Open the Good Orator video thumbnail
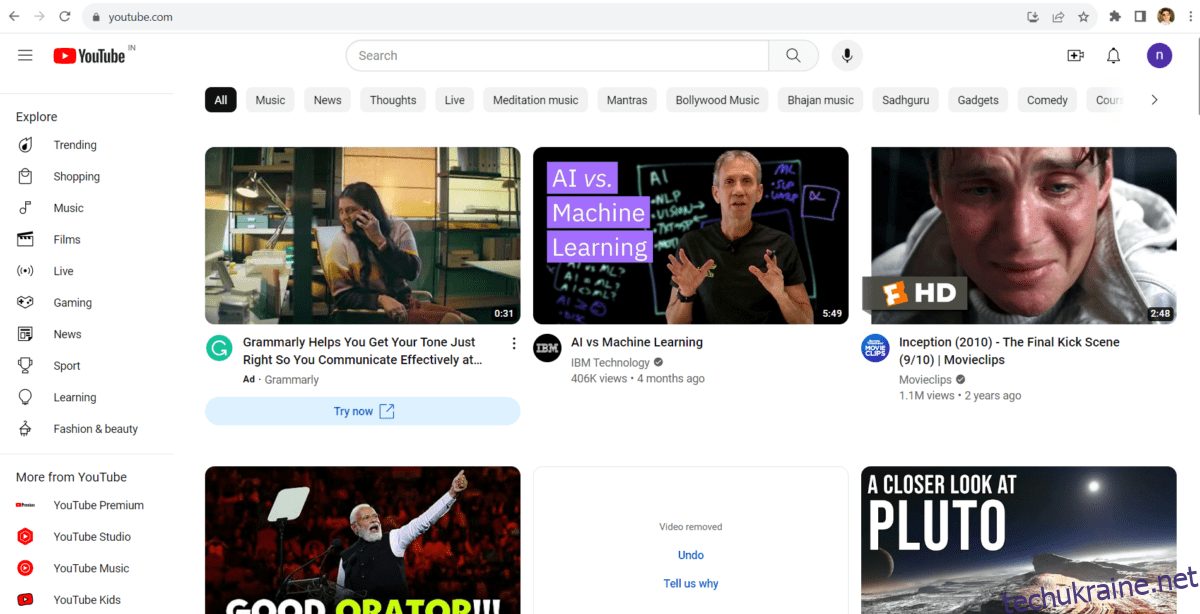This screenshot has width=1200, height=614. 363,540
